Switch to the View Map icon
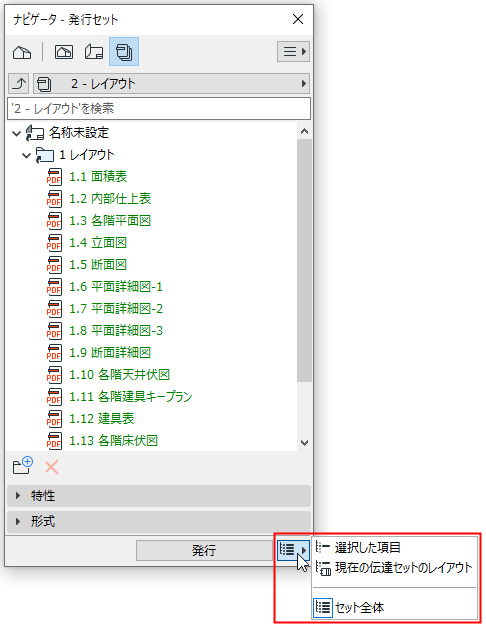 [x=64, y=52]
